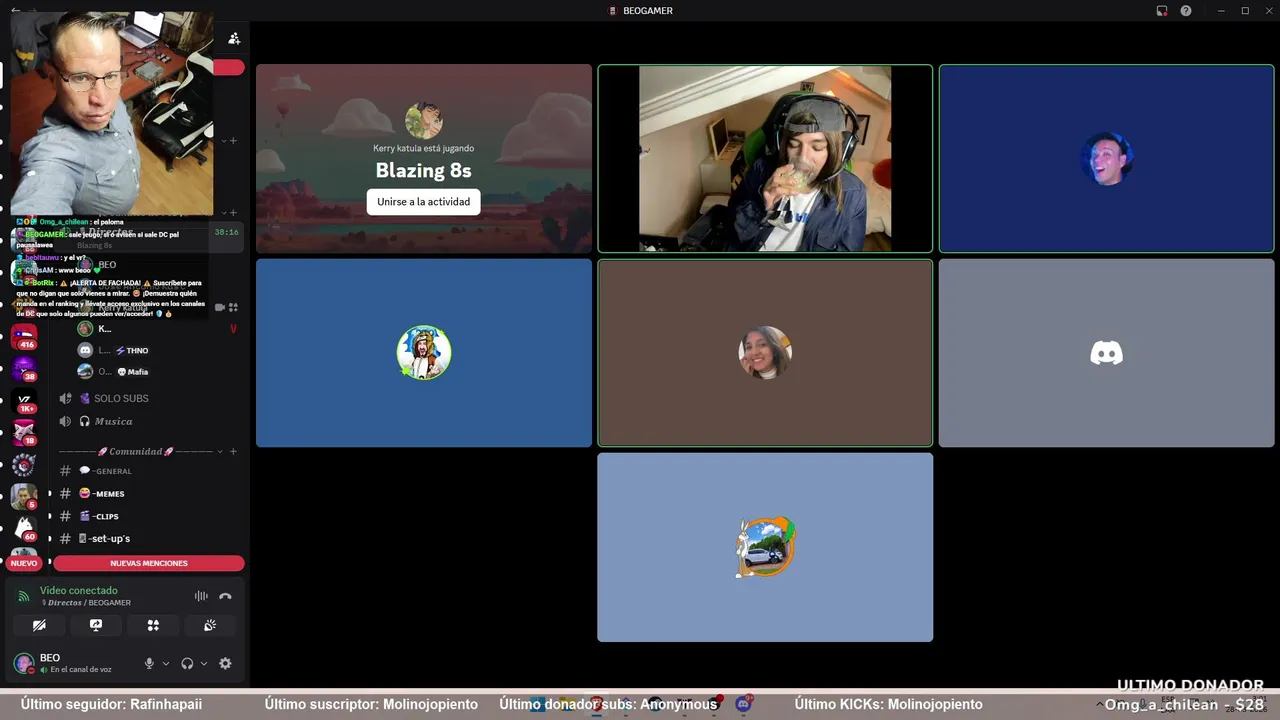Open server icon with 1K+ badge
Screen dimensions: 1280x720
(x=24, y=400)
